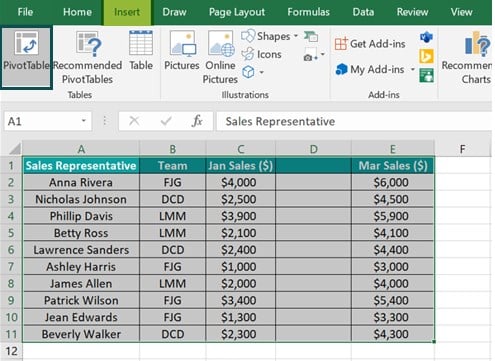Select row 1 header
Screen dimensions: 495x361
tap(11, 165)
